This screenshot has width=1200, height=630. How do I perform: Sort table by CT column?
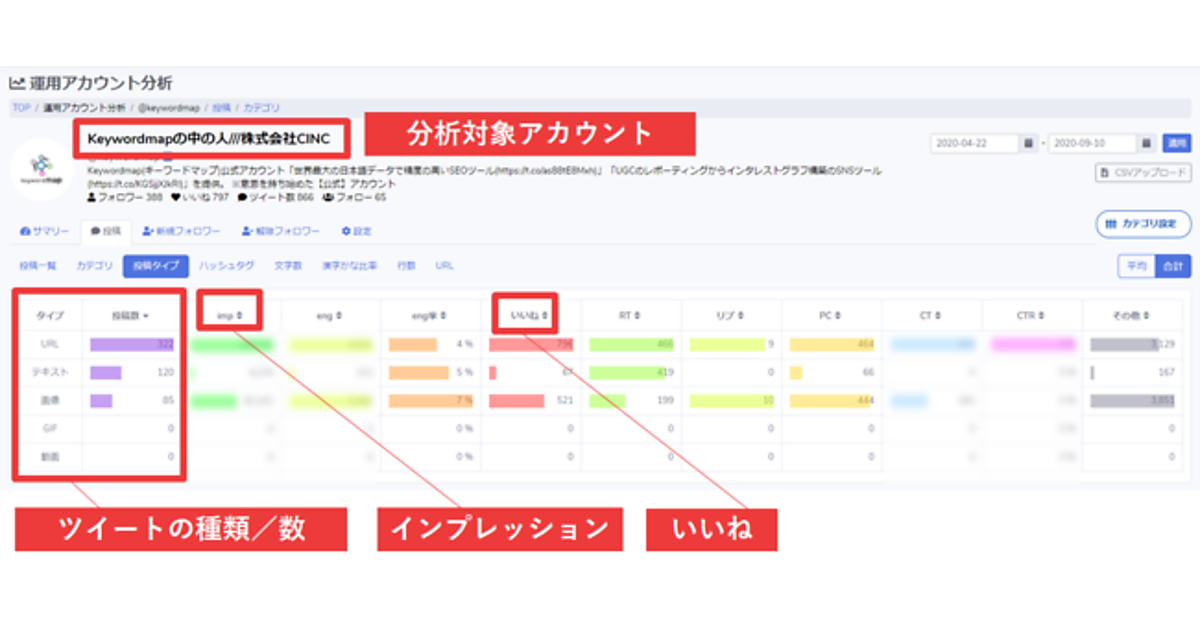pyautogui.click(x=931, y=315)
